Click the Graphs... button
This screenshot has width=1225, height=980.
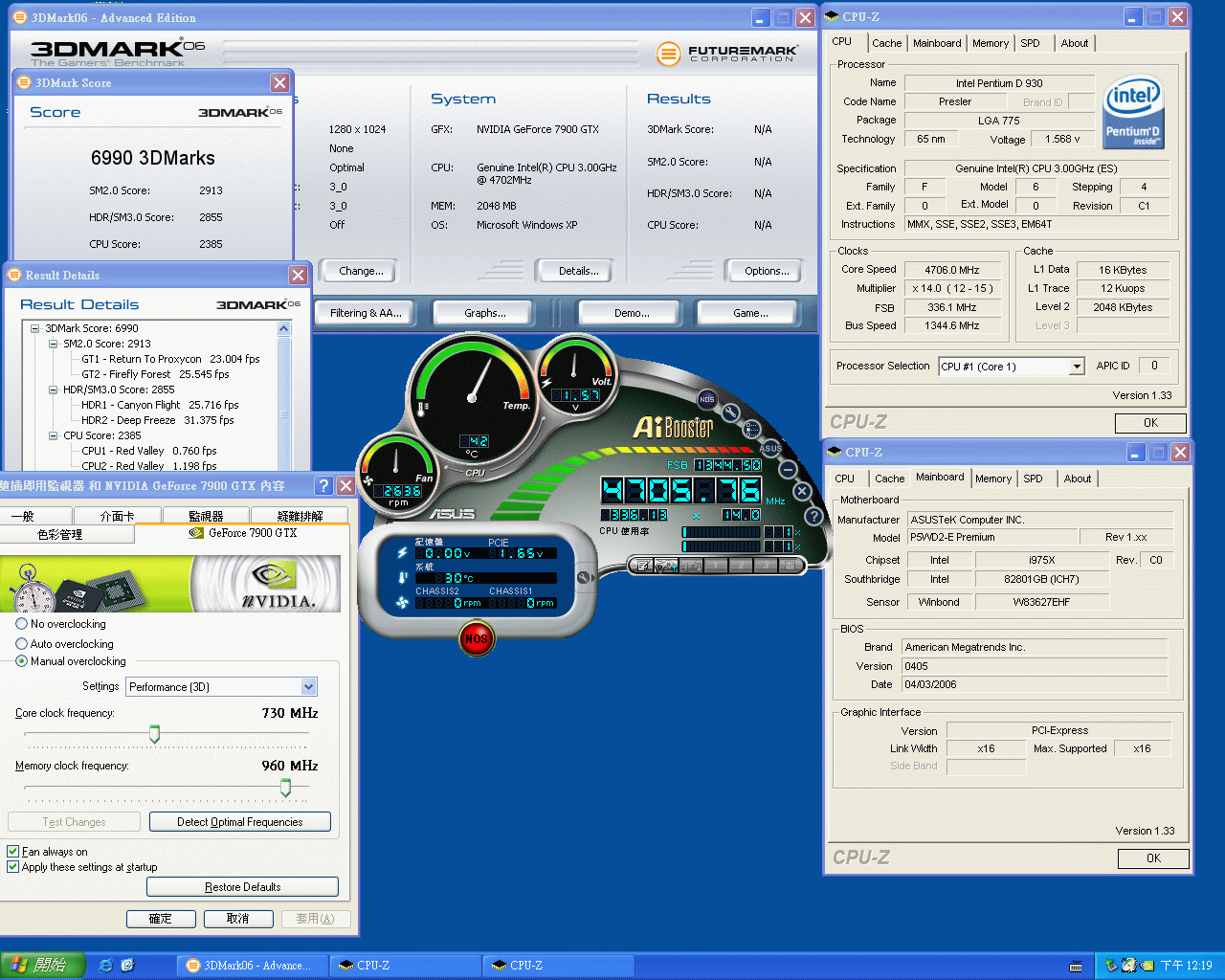coord(485,313)
